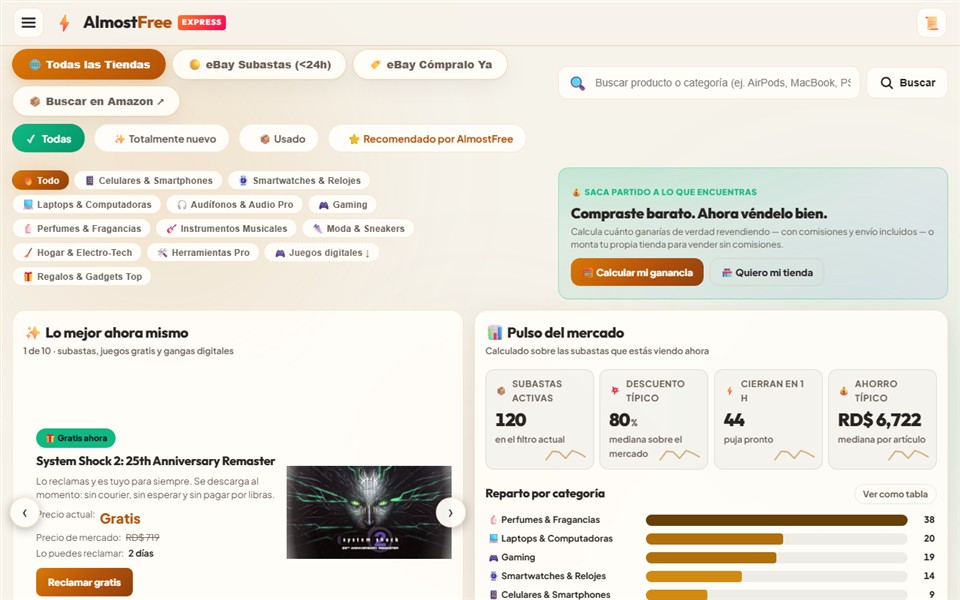Select Perfumes & Fragancias category chip

coord(81,228)
